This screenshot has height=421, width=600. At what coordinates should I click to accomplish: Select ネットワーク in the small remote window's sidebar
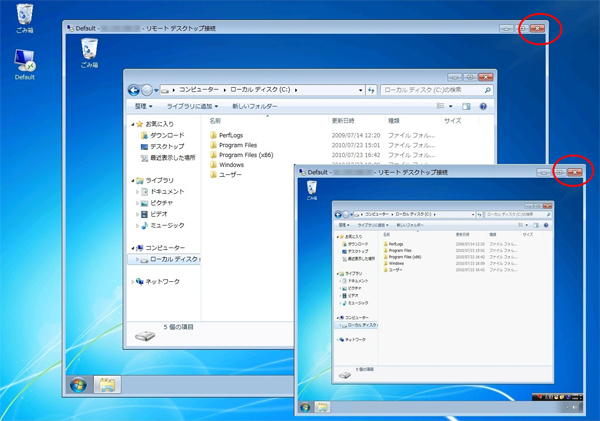point(352,340)
